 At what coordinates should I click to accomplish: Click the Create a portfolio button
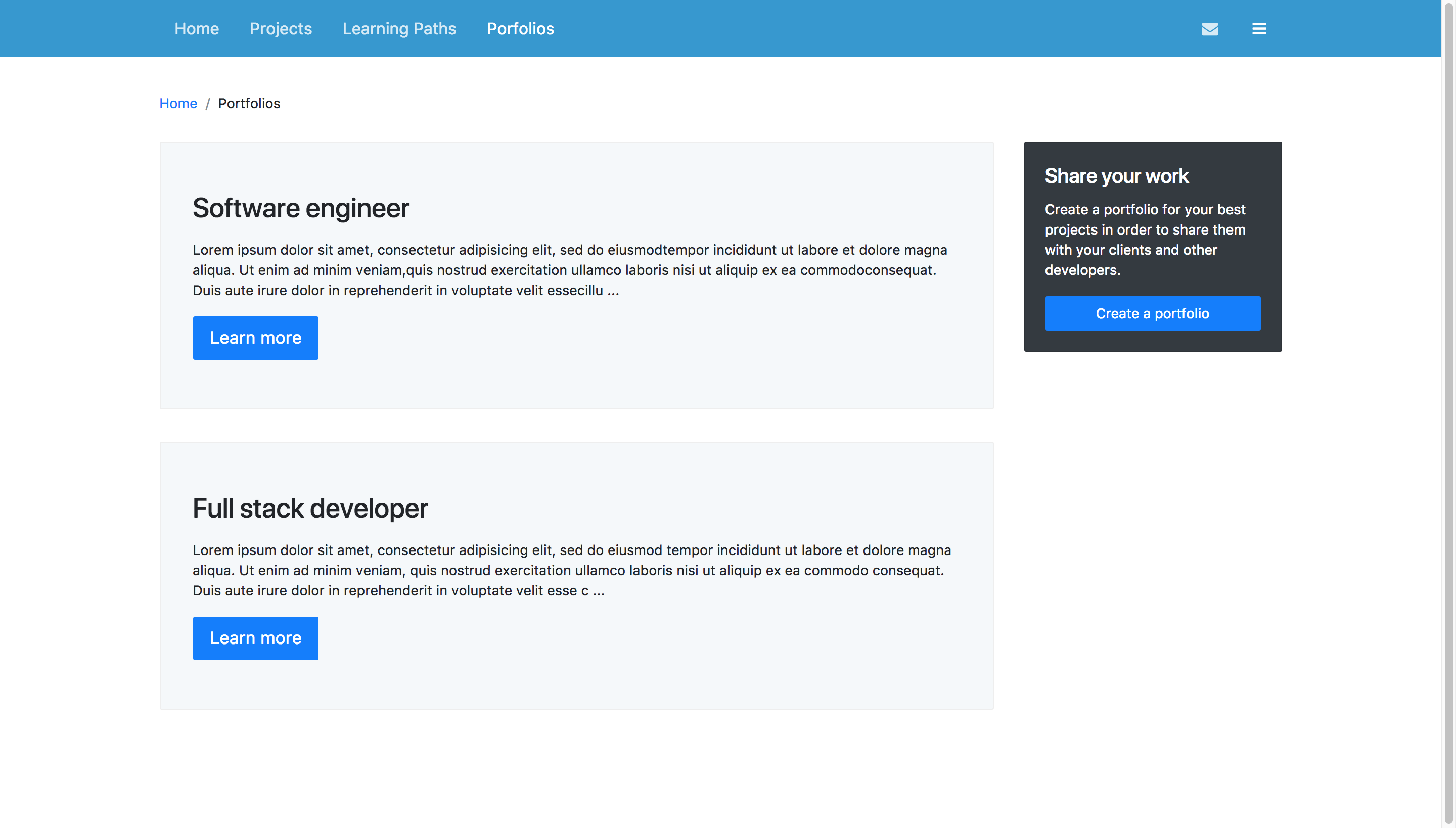click(x=1152, y=313)
